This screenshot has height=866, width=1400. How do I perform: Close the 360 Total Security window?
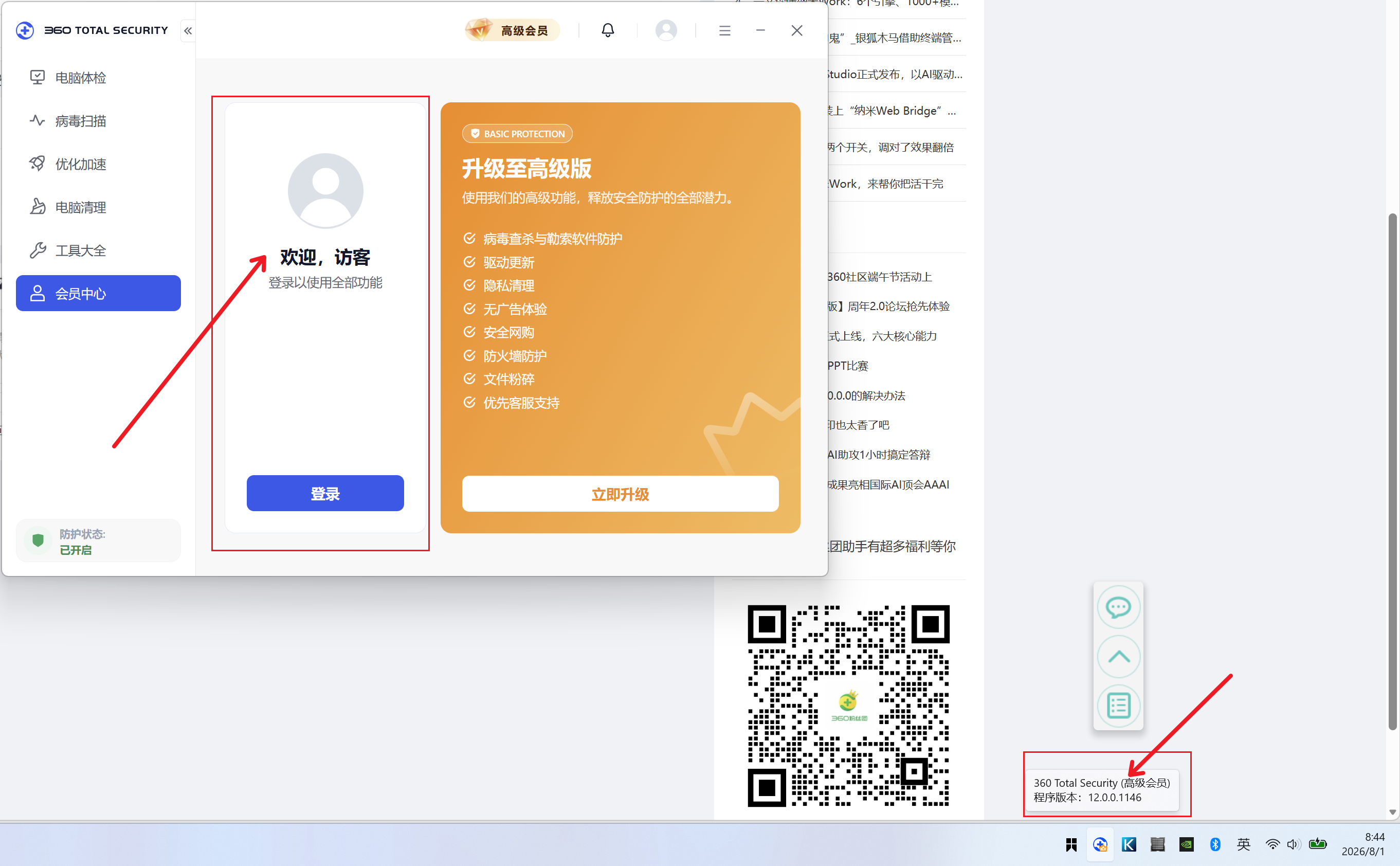(x=796, y=30)
